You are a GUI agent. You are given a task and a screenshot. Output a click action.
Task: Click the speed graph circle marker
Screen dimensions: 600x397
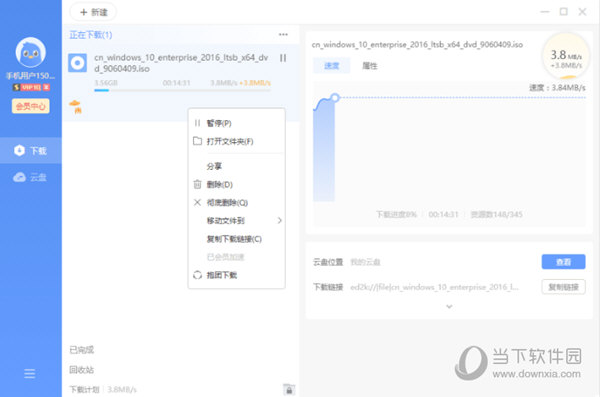[x=335, y=98]
